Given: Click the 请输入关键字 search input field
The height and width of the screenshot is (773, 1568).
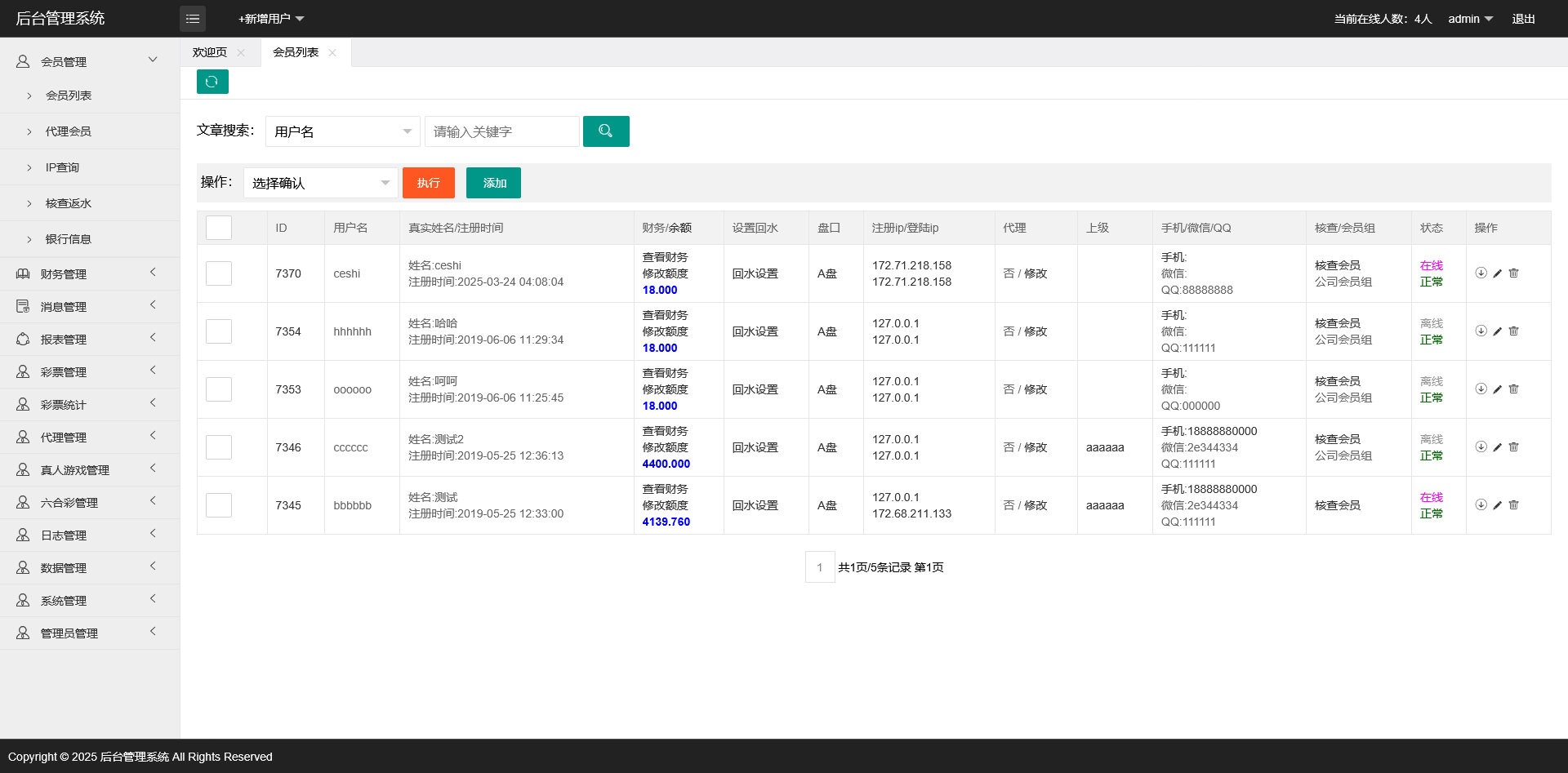Looking at the screenshot, I should [501, 131].
